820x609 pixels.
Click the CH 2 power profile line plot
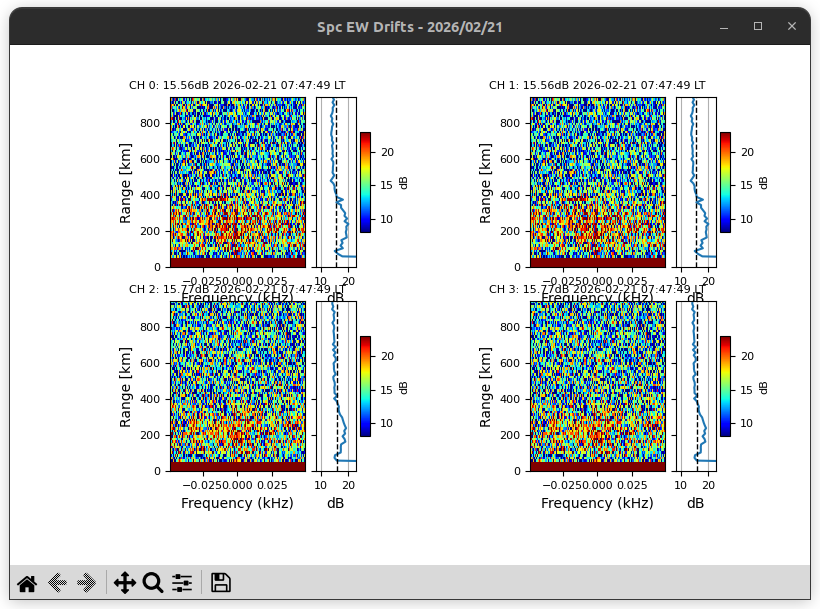click(x=336, y=386)
